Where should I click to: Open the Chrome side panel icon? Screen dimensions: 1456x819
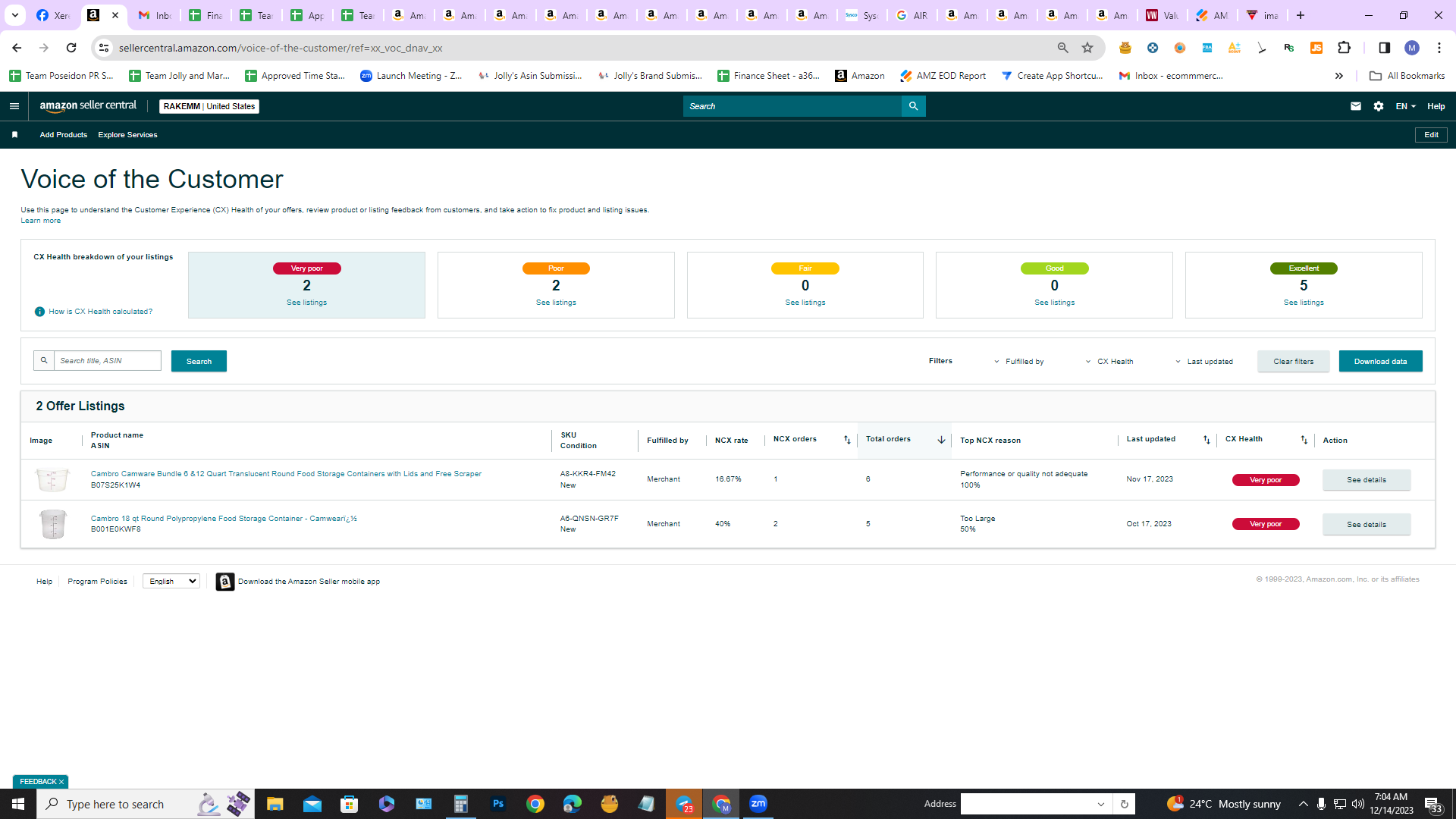1384,48
